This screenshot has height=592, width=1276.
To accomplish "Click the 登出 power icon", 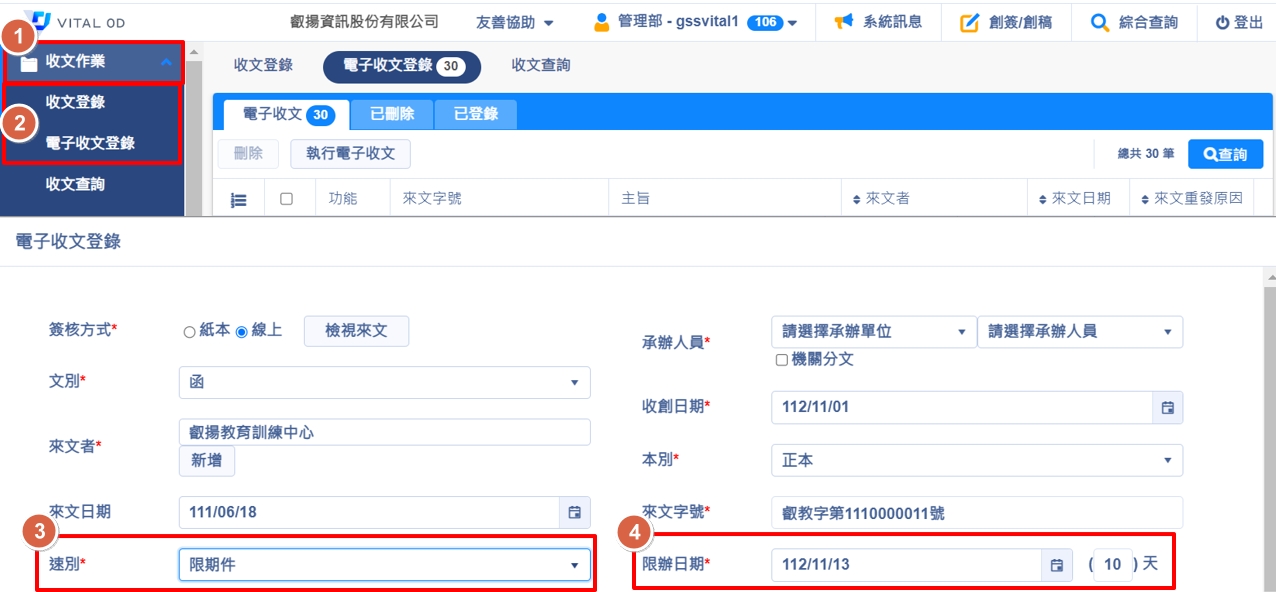I will [x=1222, y=22].
